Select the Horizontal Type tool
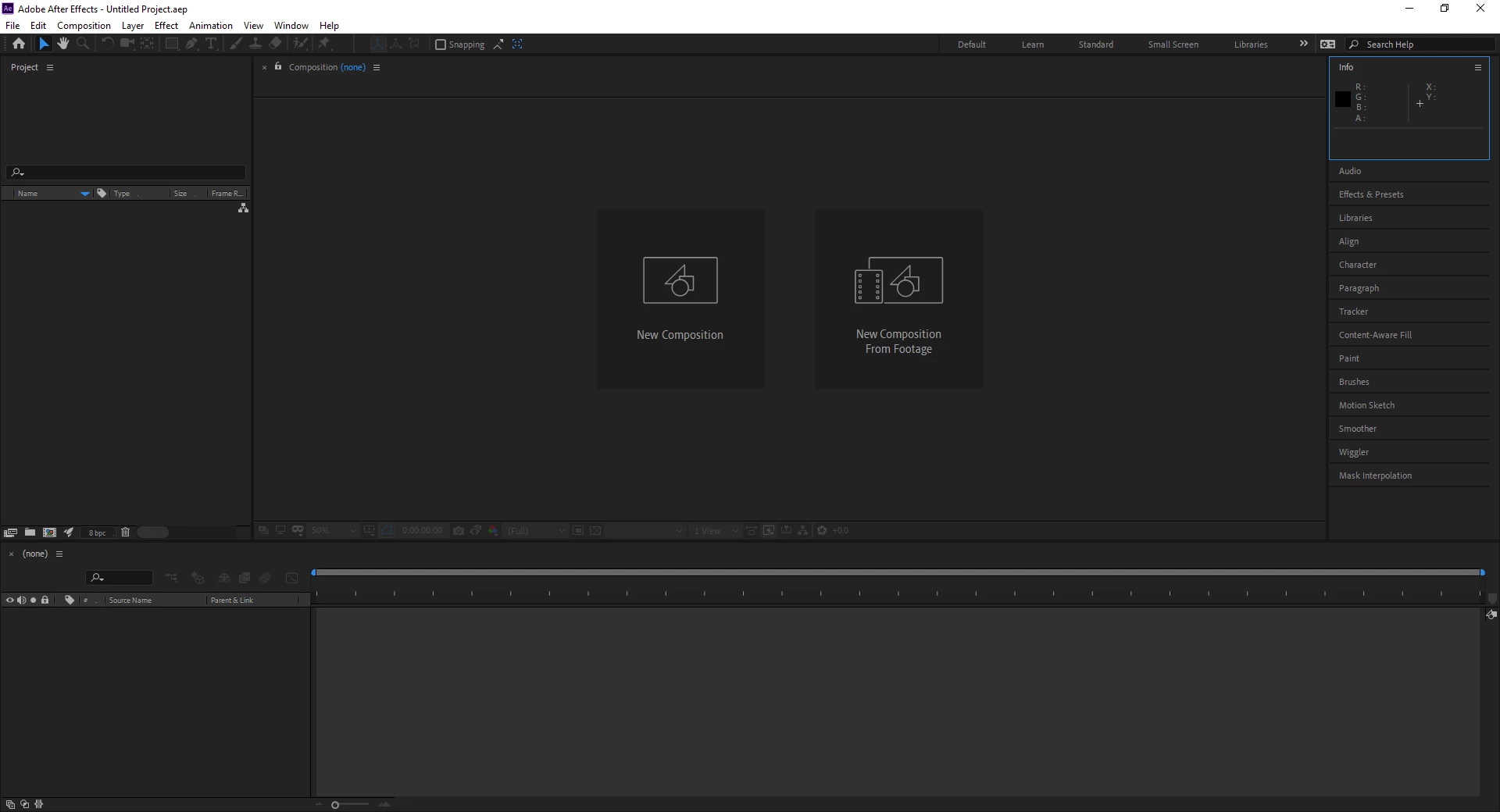The height and width of the screenshot is (812, 1500). point(211,44)
